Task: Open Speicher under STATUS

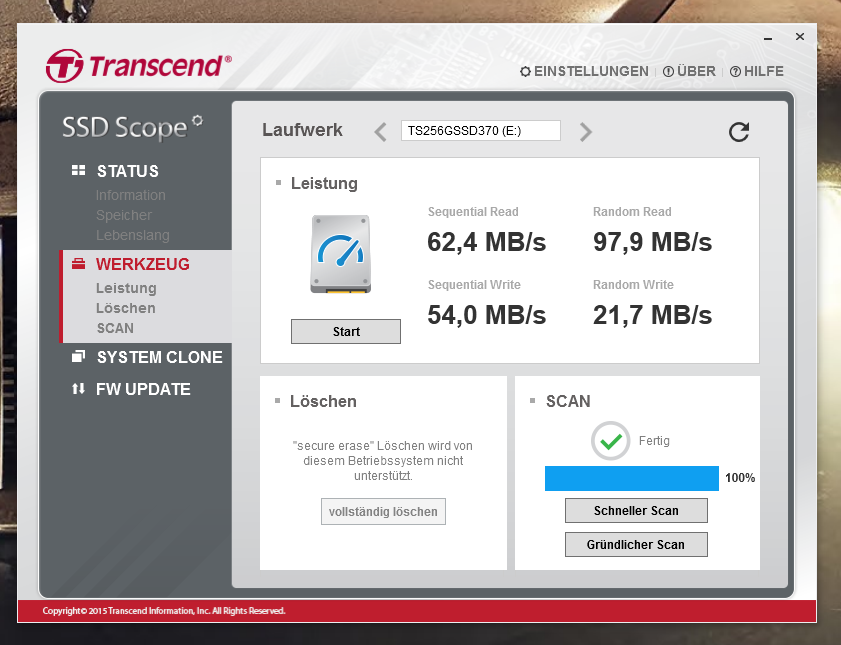Action: (x=123, y=216)
